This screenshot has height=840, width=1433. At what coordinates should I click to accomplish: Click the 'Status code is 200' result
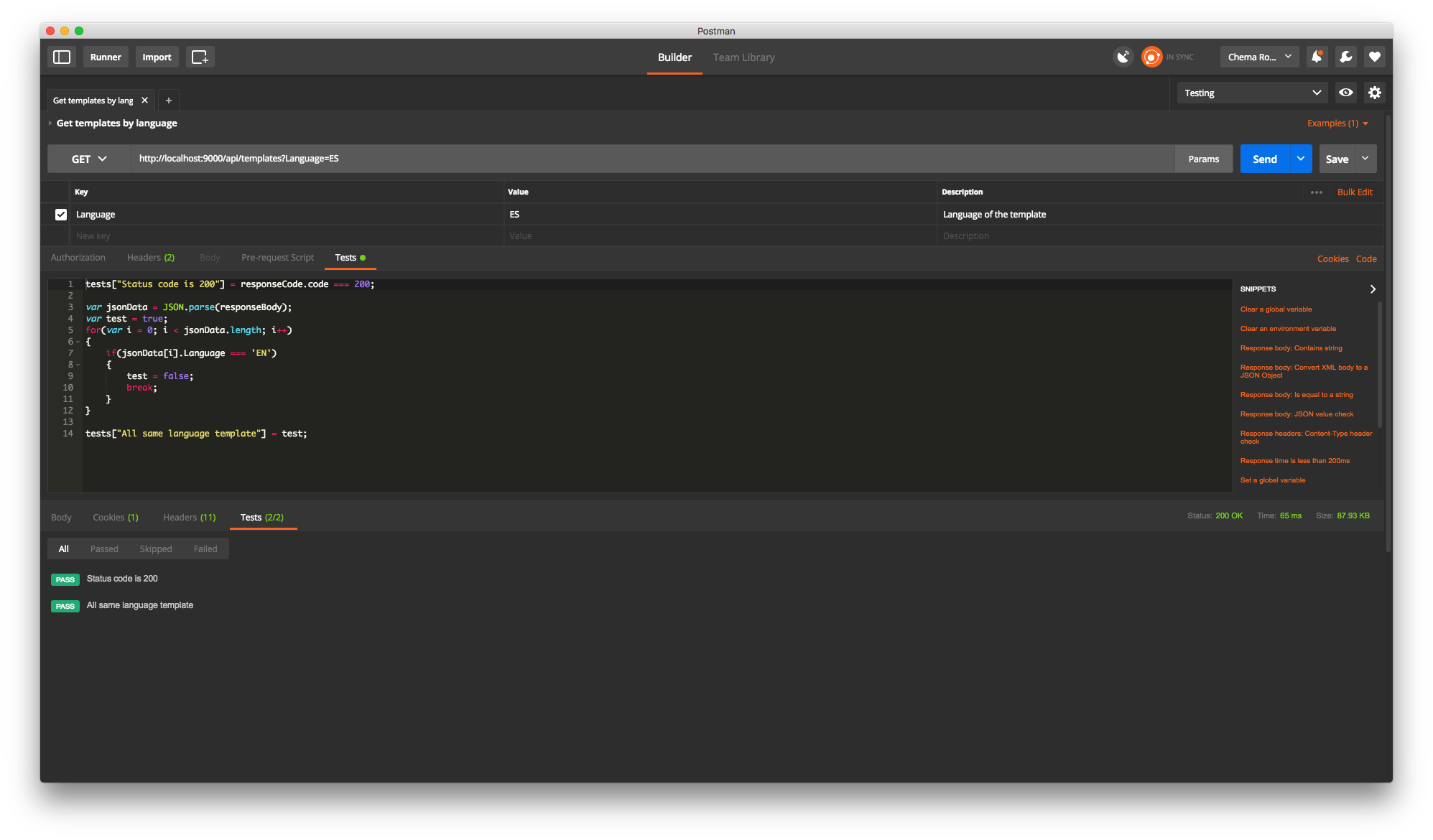click(x=122, y=579)
